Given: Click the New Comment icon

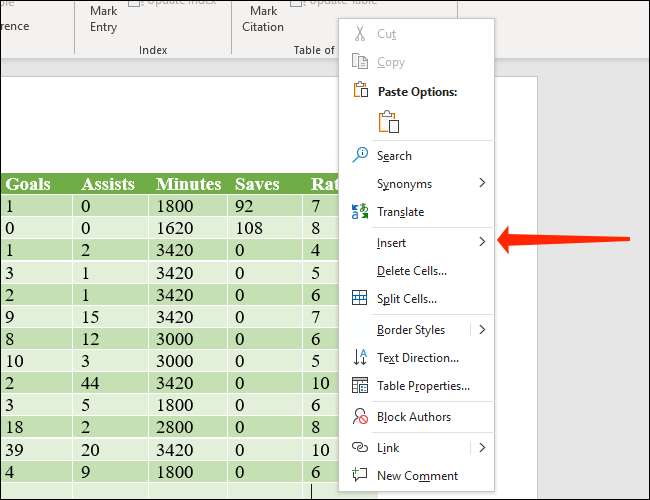Looking at the screenshot, I should 361,475.
